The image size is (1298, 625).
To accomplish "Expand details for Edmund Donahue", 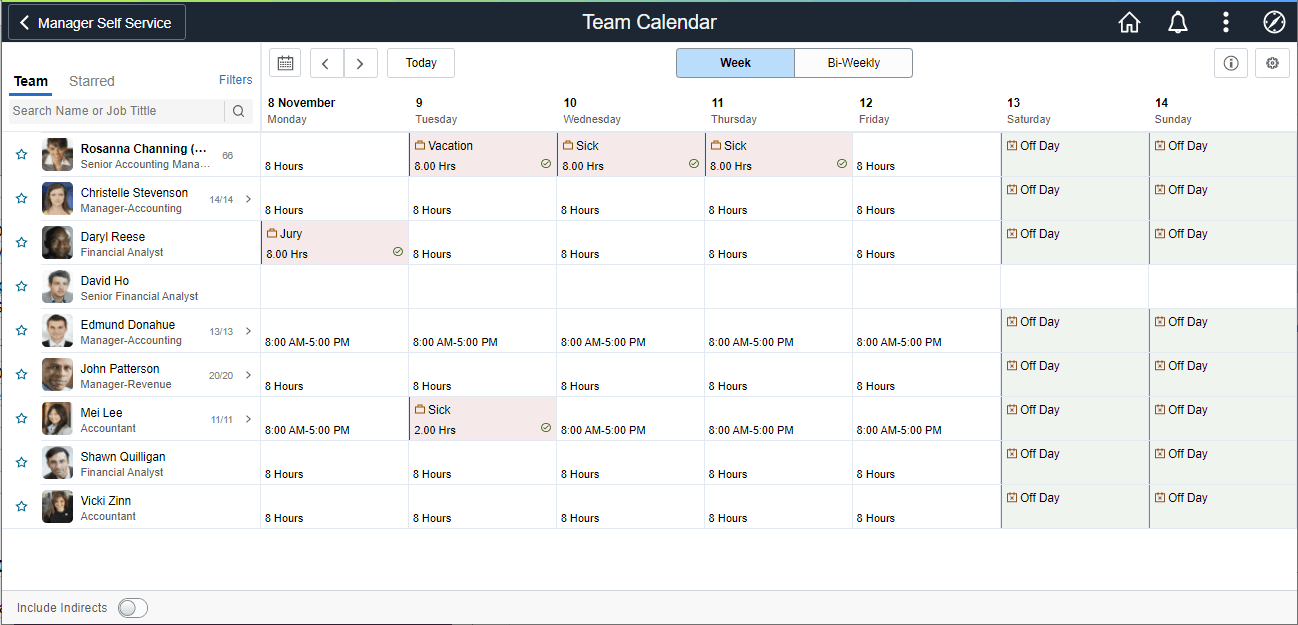I will (249, 330).
